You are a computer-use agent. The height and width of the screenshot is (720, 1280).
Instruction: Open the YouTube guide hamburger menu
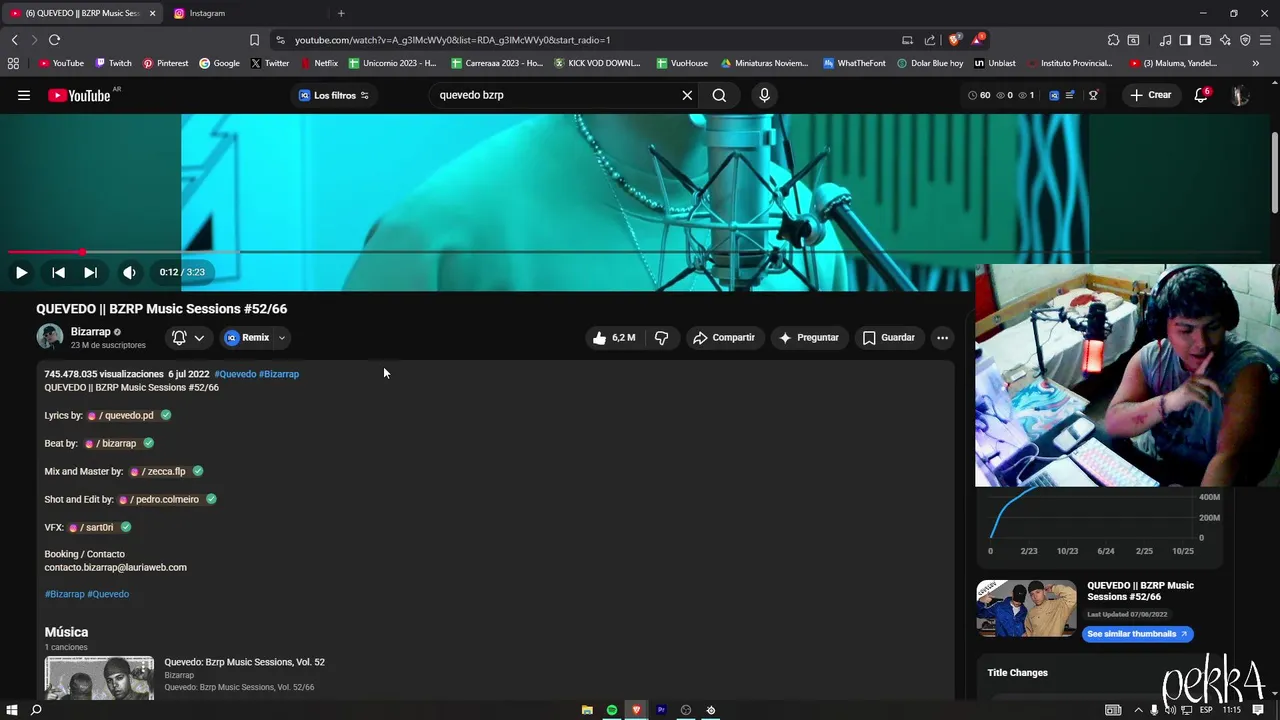[x=24, y=95]
